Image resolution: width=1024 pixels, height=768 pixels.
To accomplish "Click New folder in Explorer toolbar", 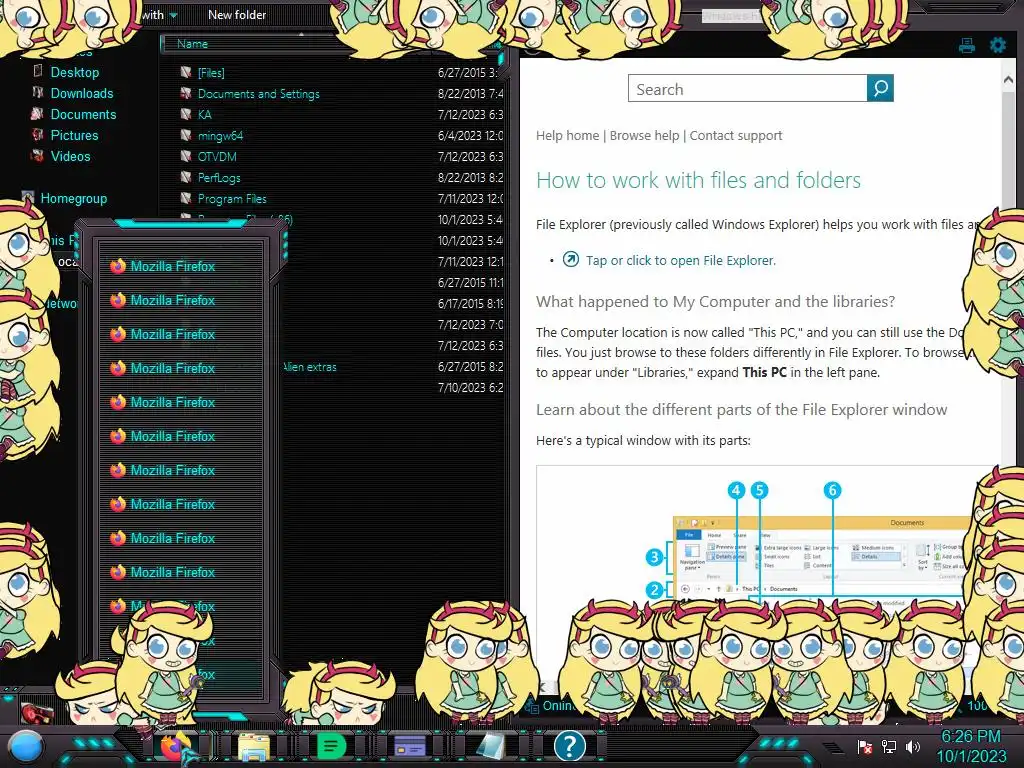I will point(237,14).
